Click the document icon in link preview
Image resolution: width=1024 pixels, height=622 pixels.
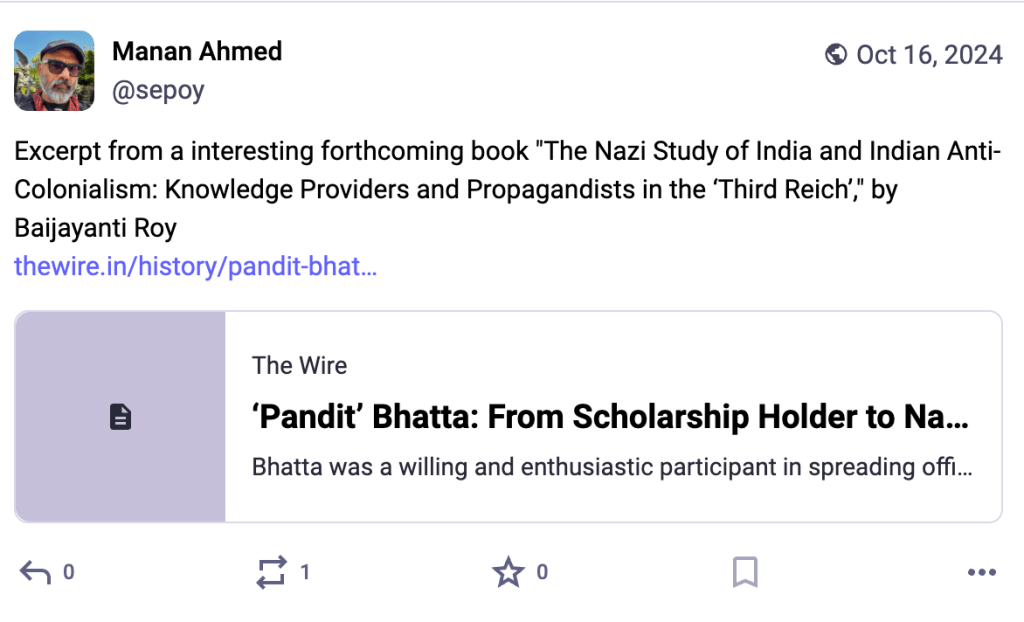(120, 417)
